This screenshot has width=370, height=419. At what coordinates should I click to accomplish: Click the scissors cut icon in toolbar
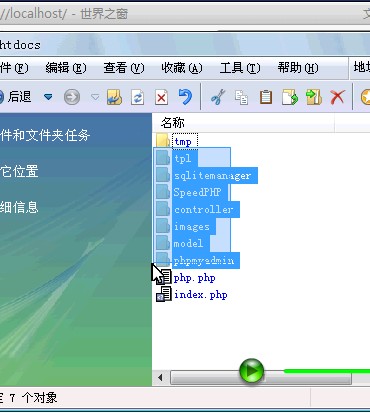(x=218, y=97)
